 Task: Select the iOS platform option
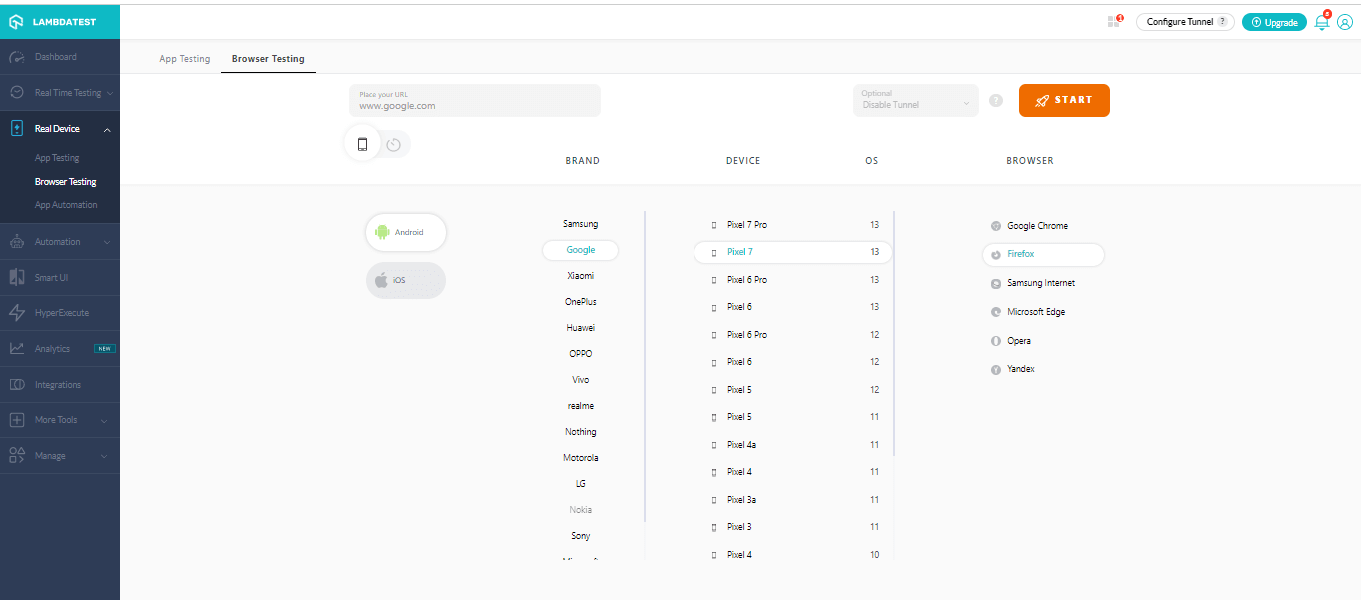406,280
